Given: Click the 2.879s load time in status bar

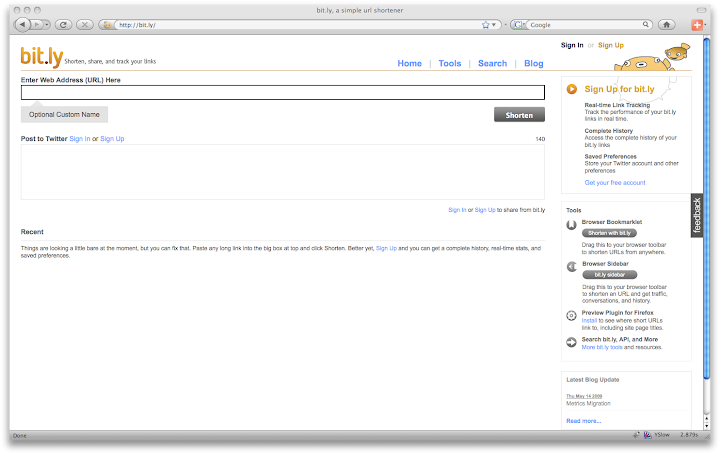Looking at the screenshot, I should coord(689,434).
